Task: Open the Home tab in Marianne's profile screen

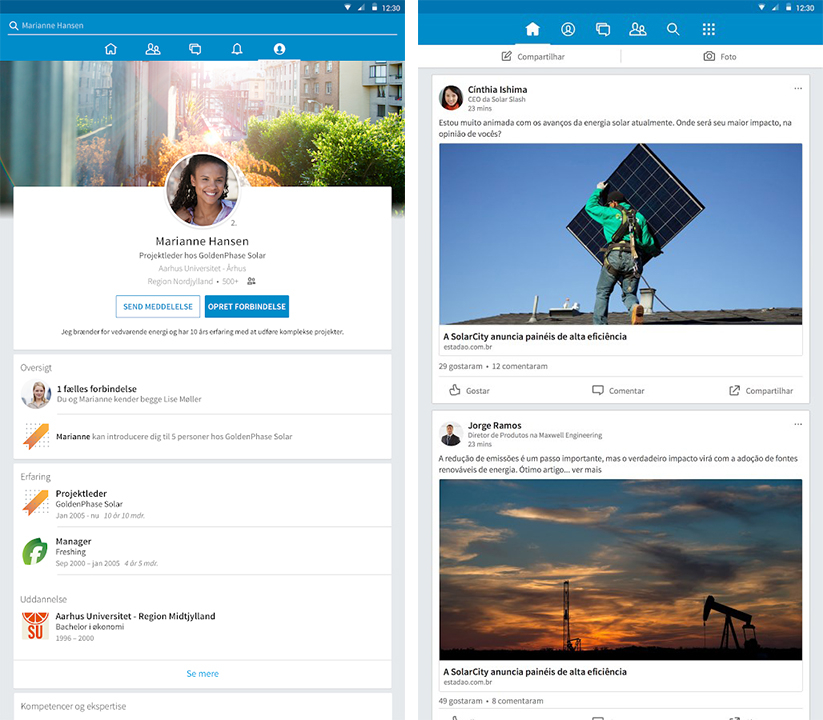Action: (111, 49)
